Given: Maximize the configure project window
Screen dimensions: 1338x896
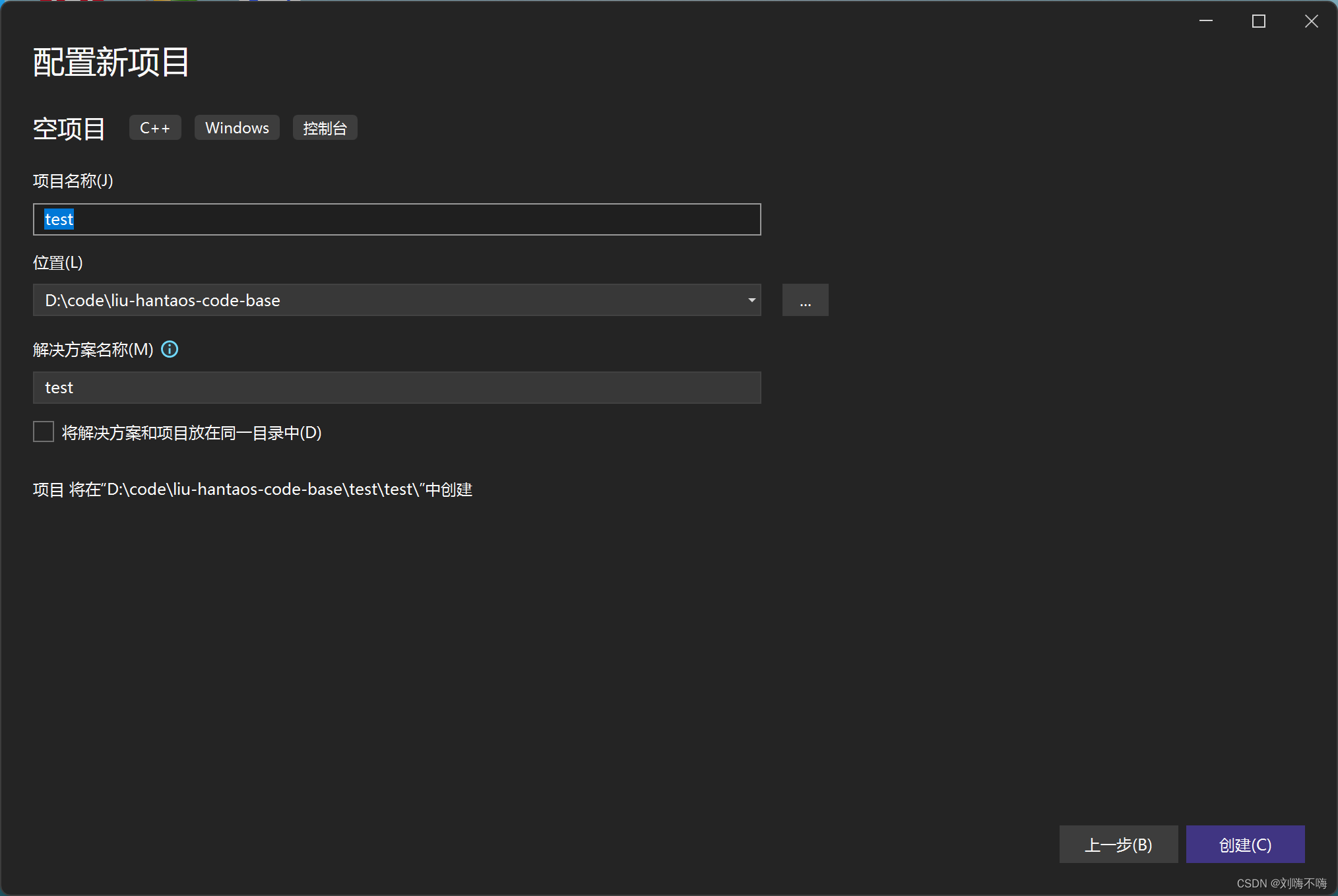Looking at the screenshot, I should click(1258, 22).
